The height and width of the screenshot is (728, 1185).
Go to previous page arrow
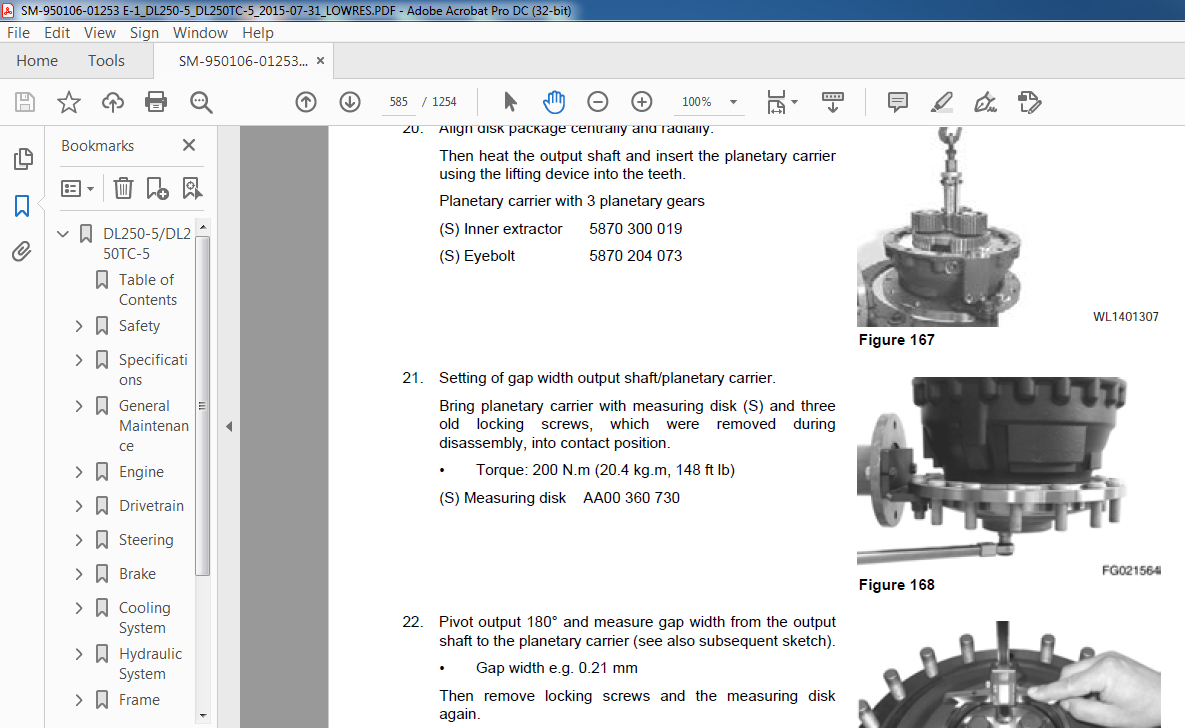click(306, 102)
